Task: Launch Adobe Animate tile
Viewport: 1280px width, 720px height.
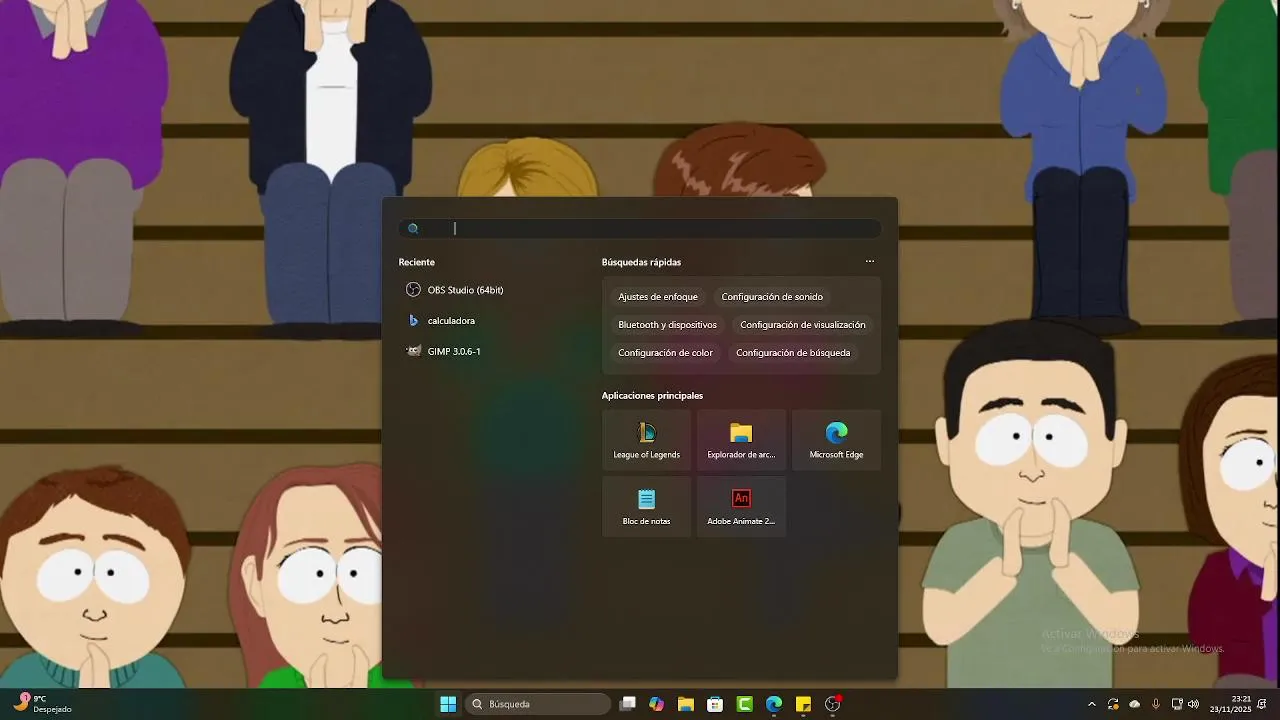Action: pyautogui.click(x=741, y=506)
